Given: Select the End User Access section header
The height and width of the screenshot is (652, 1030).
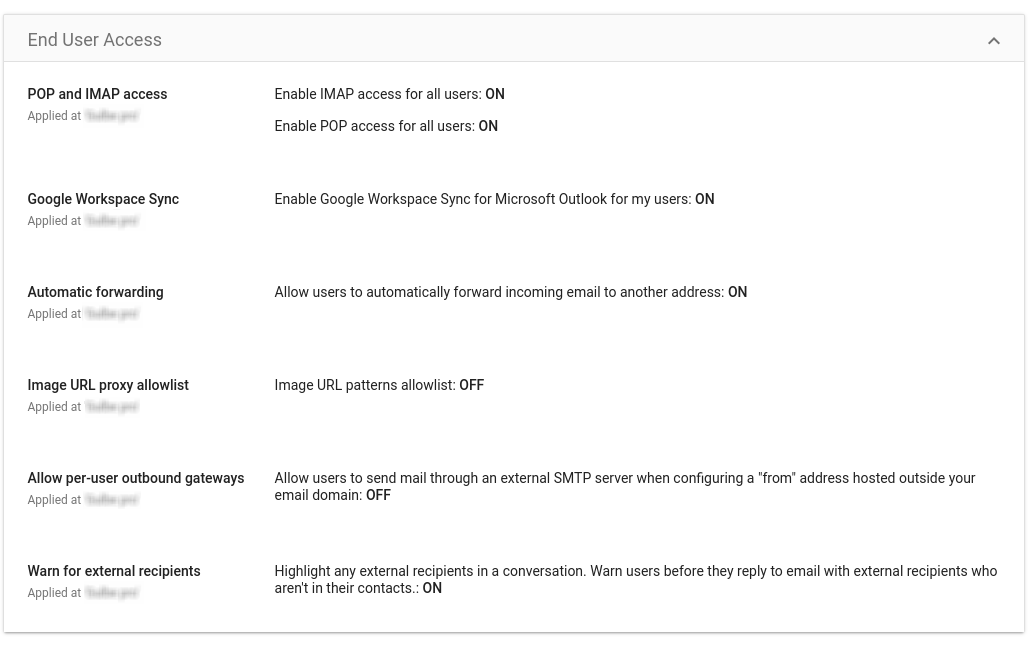Looking at the screenshot, I should pos(94,40).
